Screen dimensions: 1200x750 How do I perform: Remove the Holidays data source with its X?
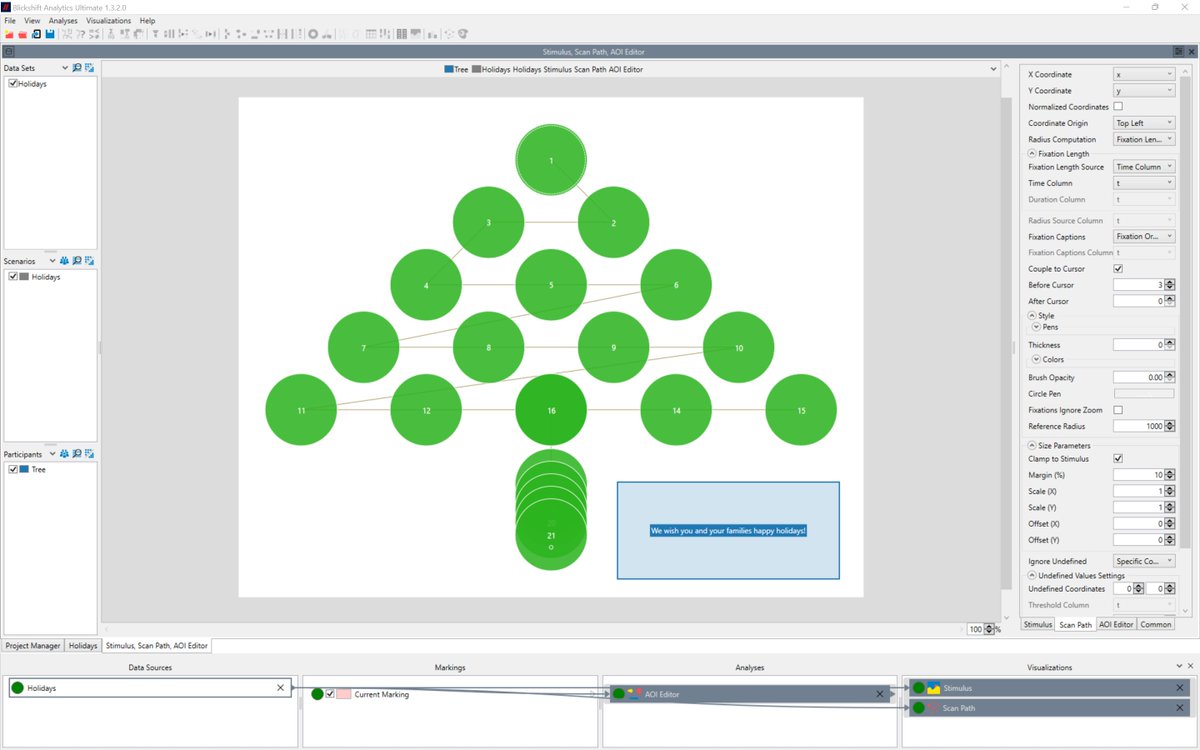coord(280,688)
